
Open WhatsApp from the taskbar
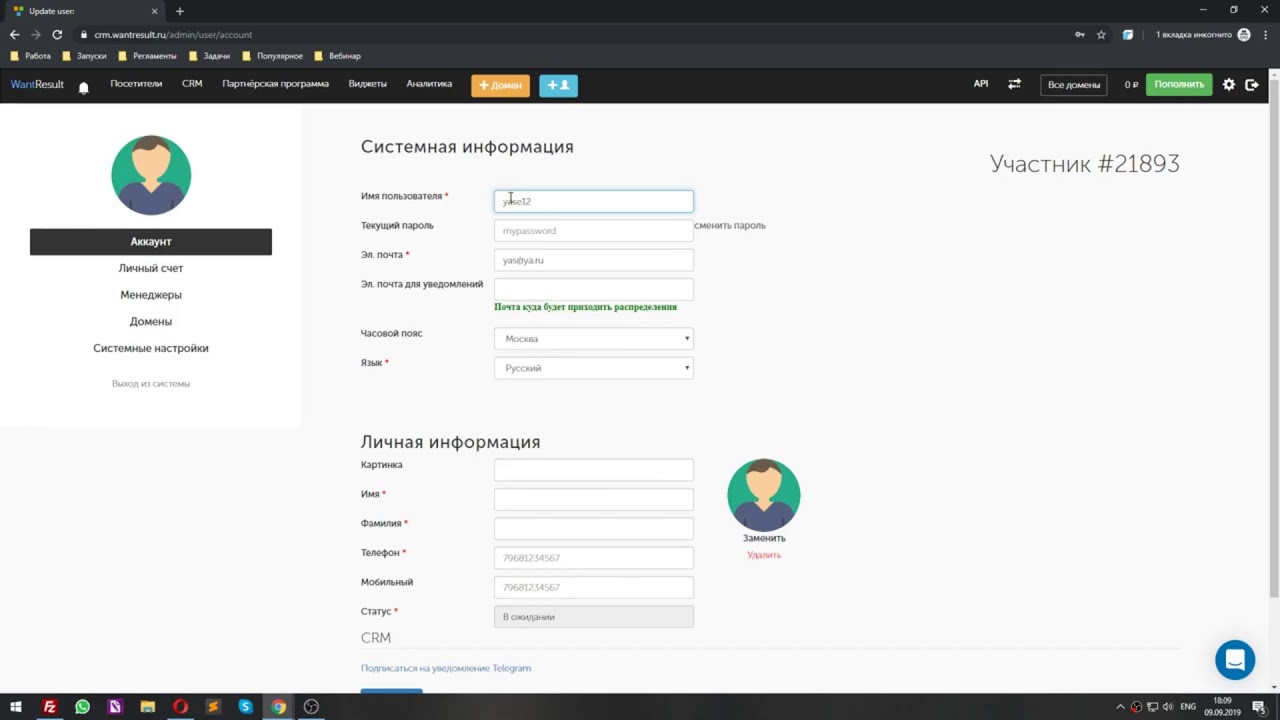(82, 707)
